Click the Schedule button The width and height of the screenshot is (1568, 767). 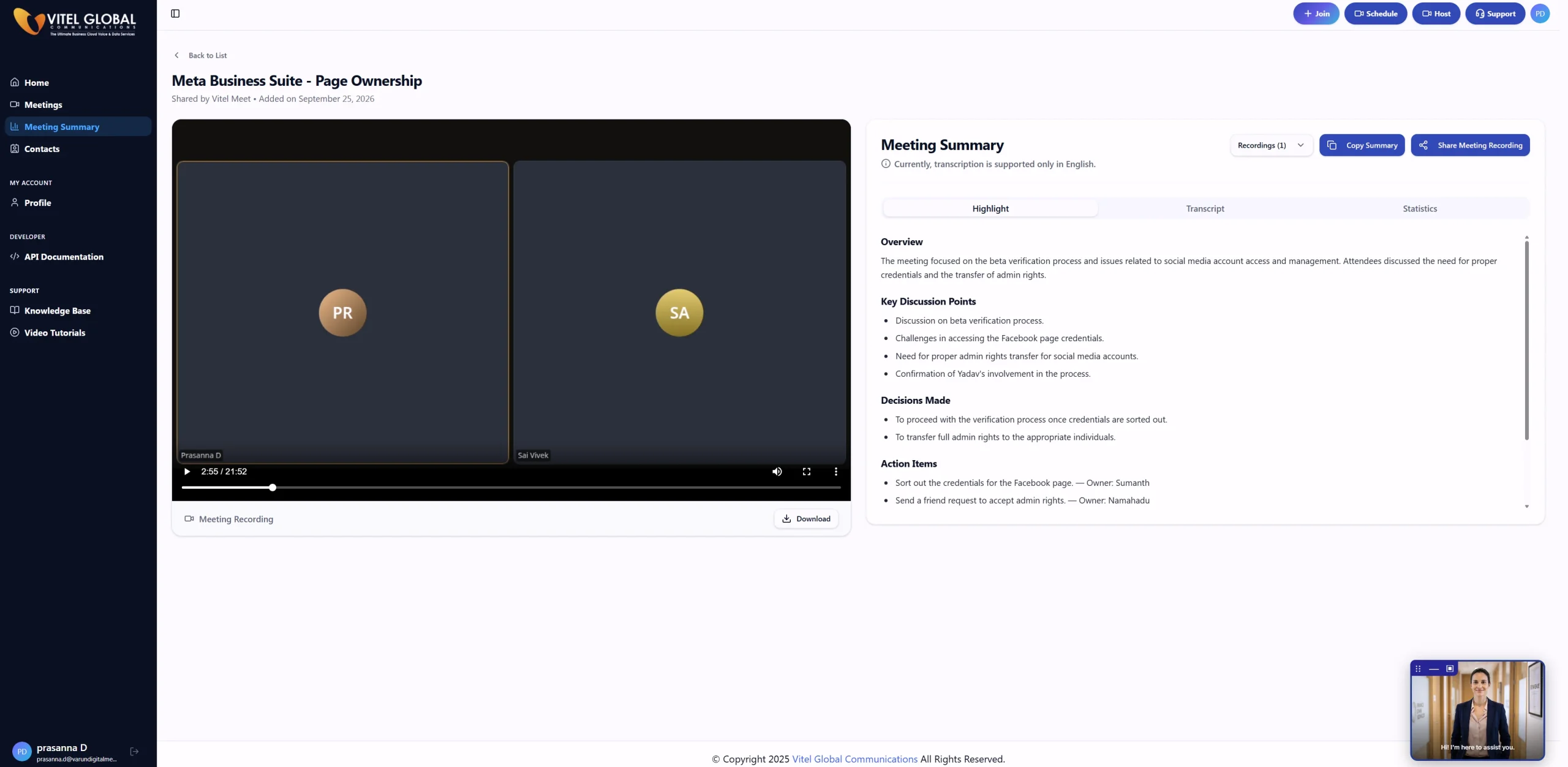pyautogui.click(x=1375, y=13)
